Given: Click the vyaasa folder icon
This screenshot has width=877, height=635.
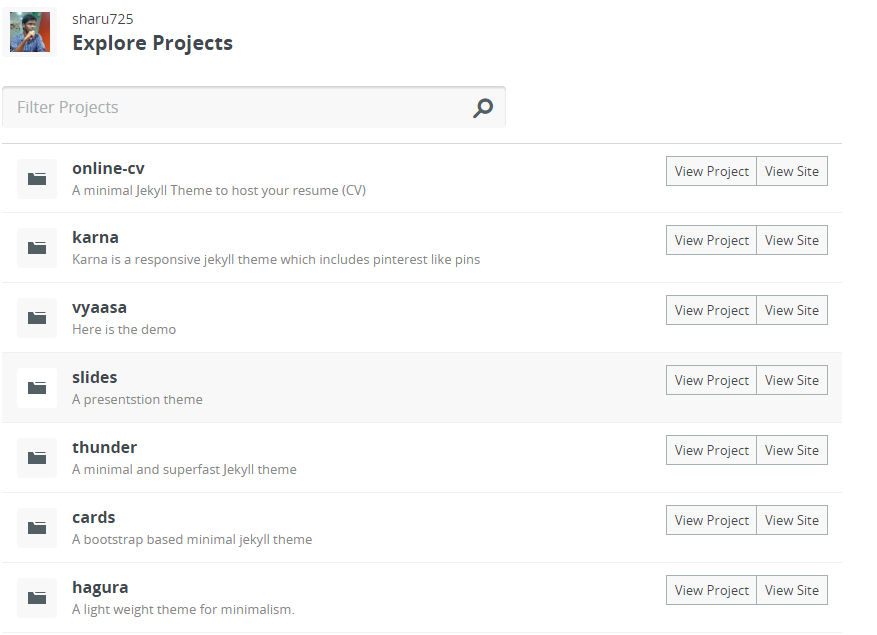Looking at the screenshot, I should click(37, 318).
